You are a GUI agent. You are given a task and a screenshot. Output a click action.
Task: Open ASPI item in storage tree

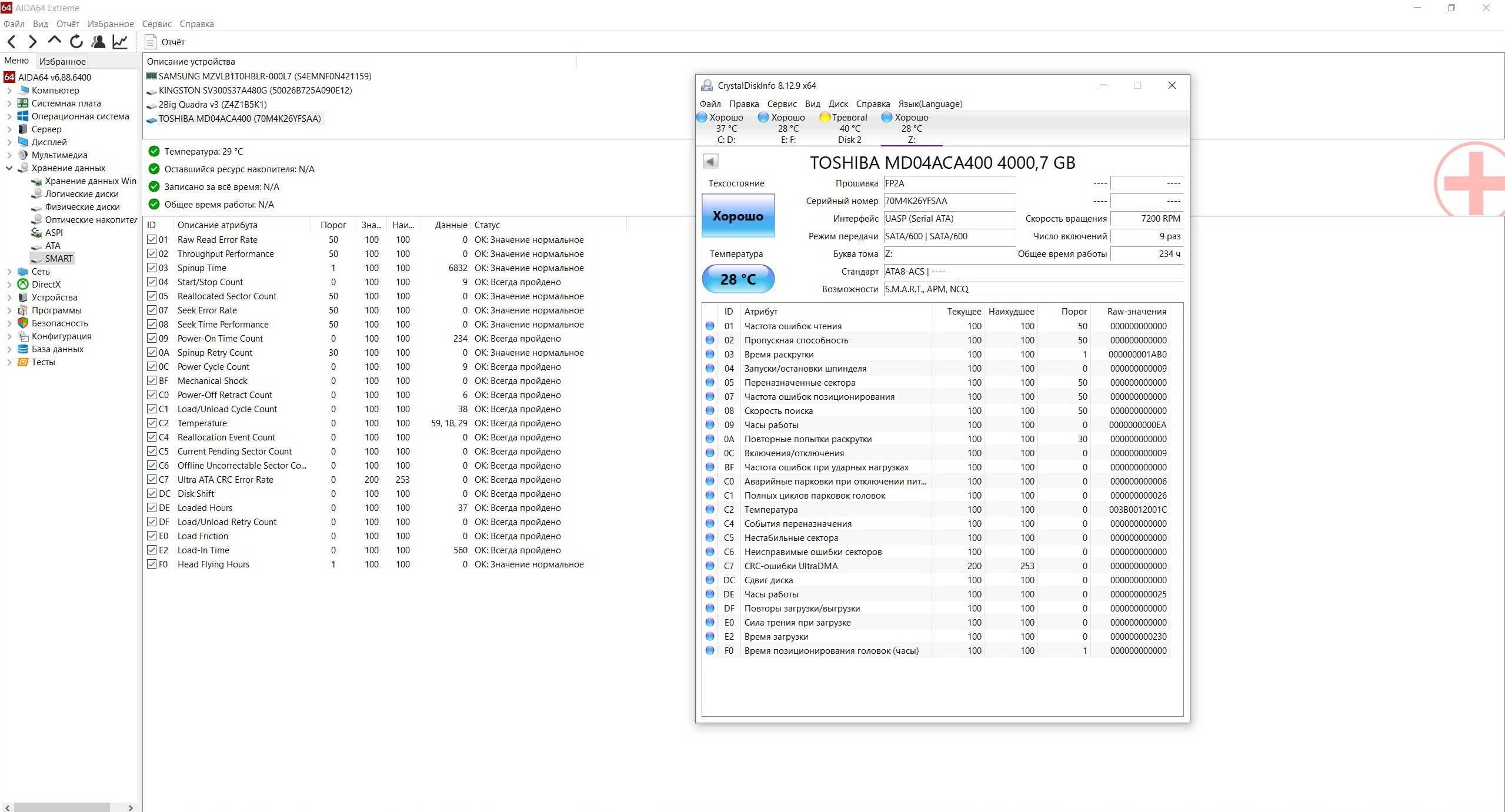pyautogui.click(x=47, y=233)
